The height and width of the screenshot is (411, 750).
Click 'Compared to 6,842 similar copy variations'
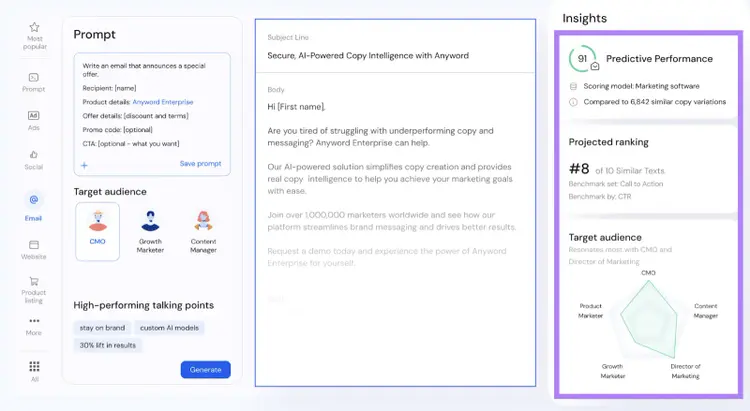pyautogui.click(x=655, y=102)
